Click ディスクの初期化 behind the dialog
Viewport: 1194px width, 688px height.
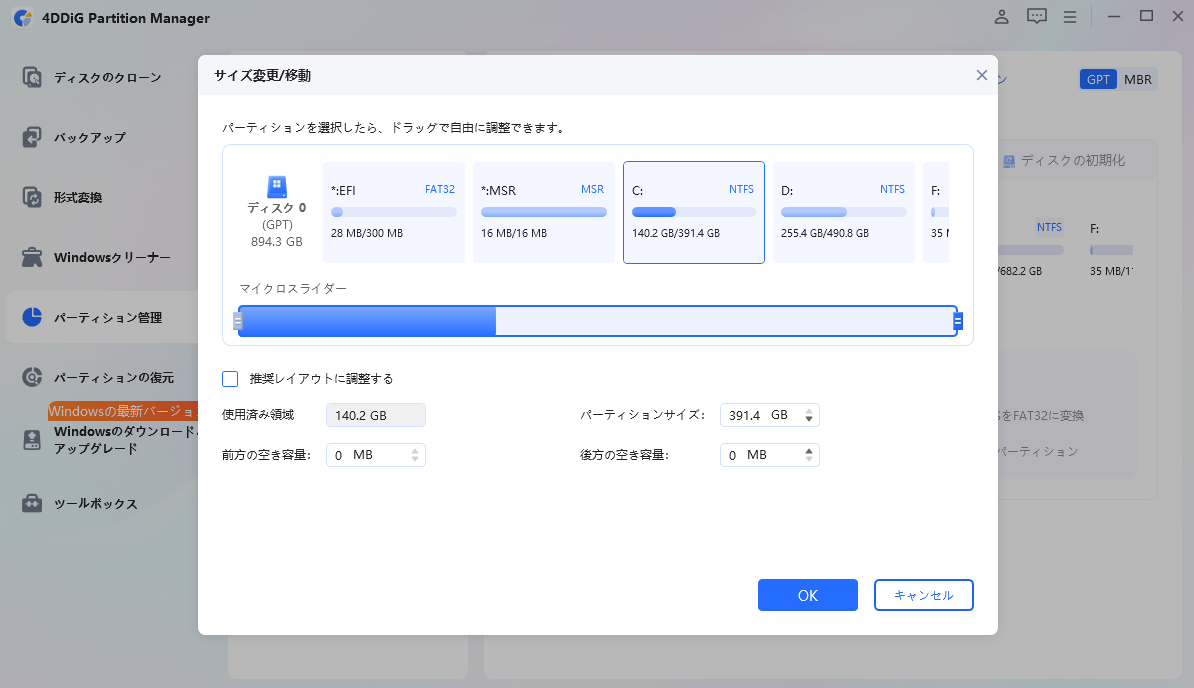(1072, 161)
